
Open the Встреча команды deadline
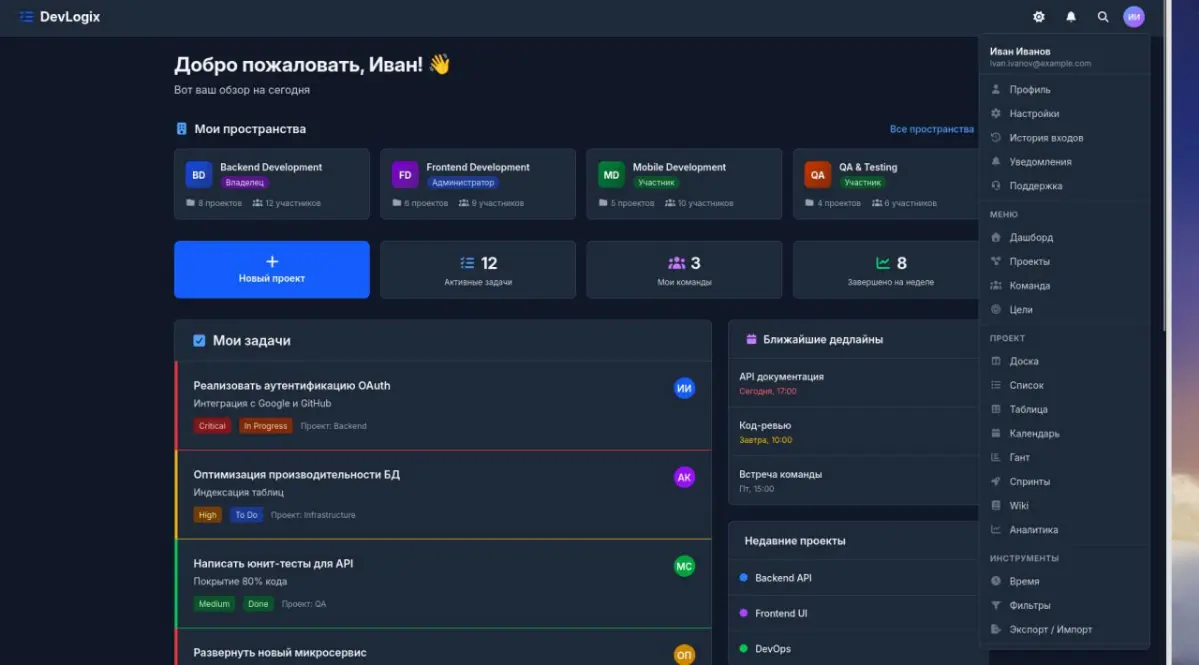click(x=854, y=482)
